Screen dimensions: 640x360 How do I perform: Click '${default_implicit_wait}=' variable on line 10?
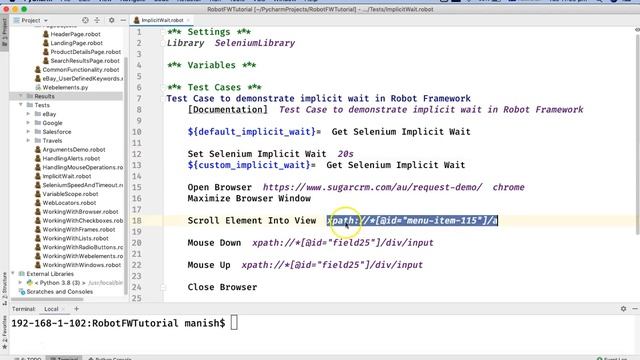(254, 132)
